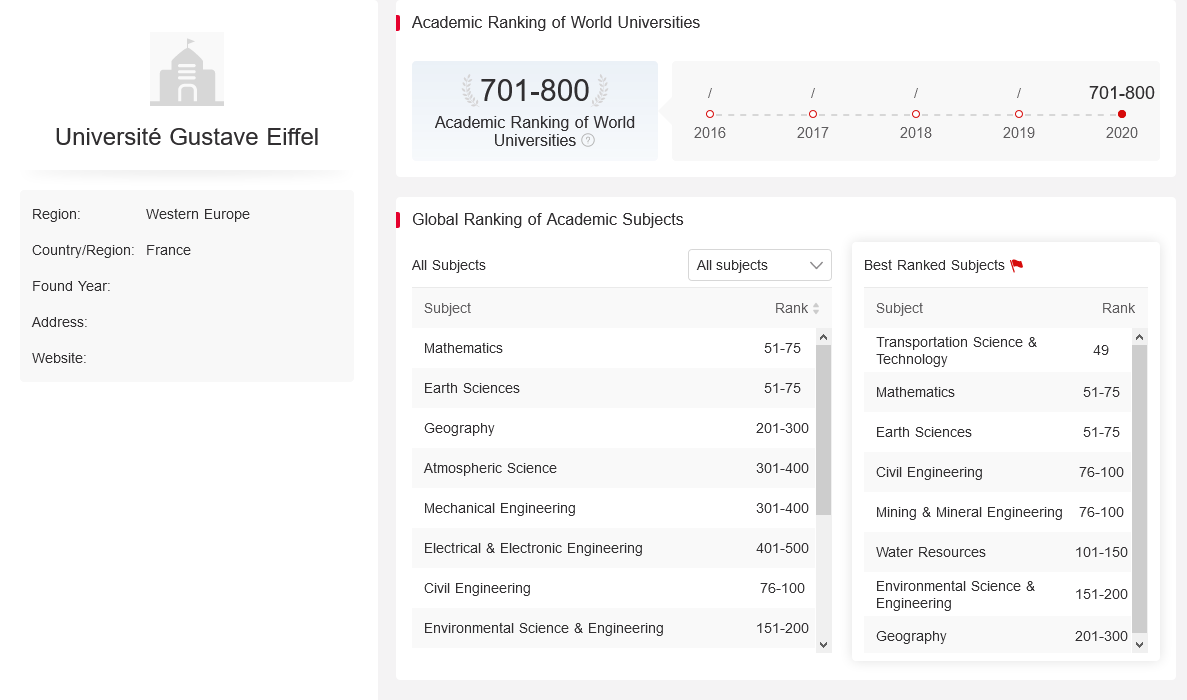Open the All subjects dropdown
Screen dimensions: 1187x700
click(x=759, y=265)
